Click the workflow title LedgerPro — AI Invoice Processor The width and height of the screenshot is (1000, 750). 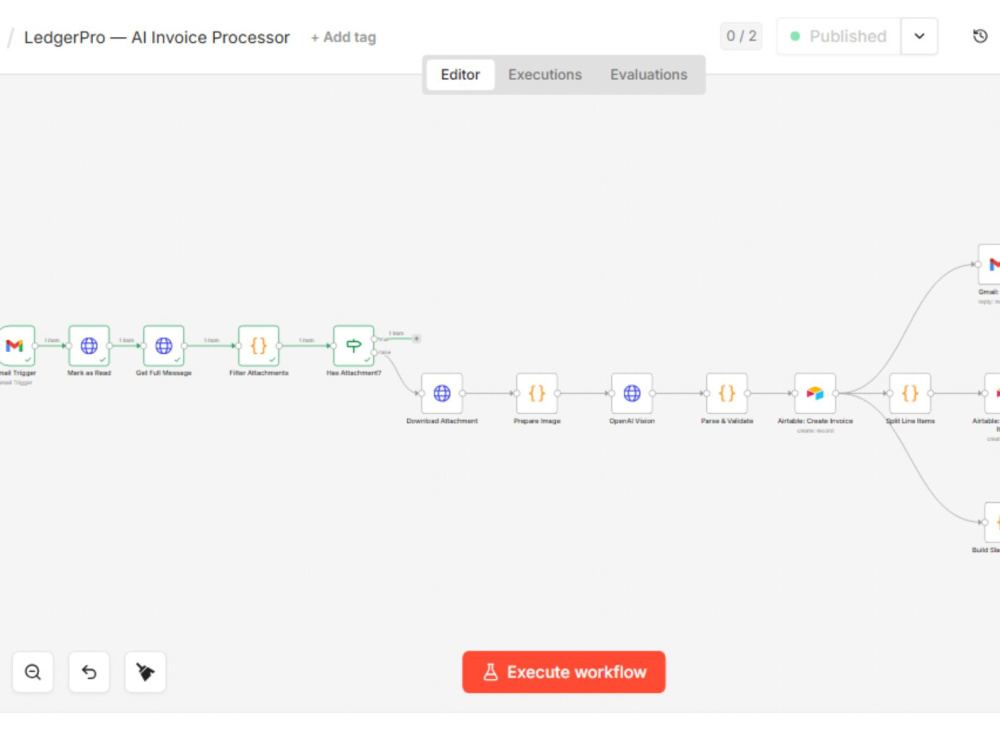157,38
